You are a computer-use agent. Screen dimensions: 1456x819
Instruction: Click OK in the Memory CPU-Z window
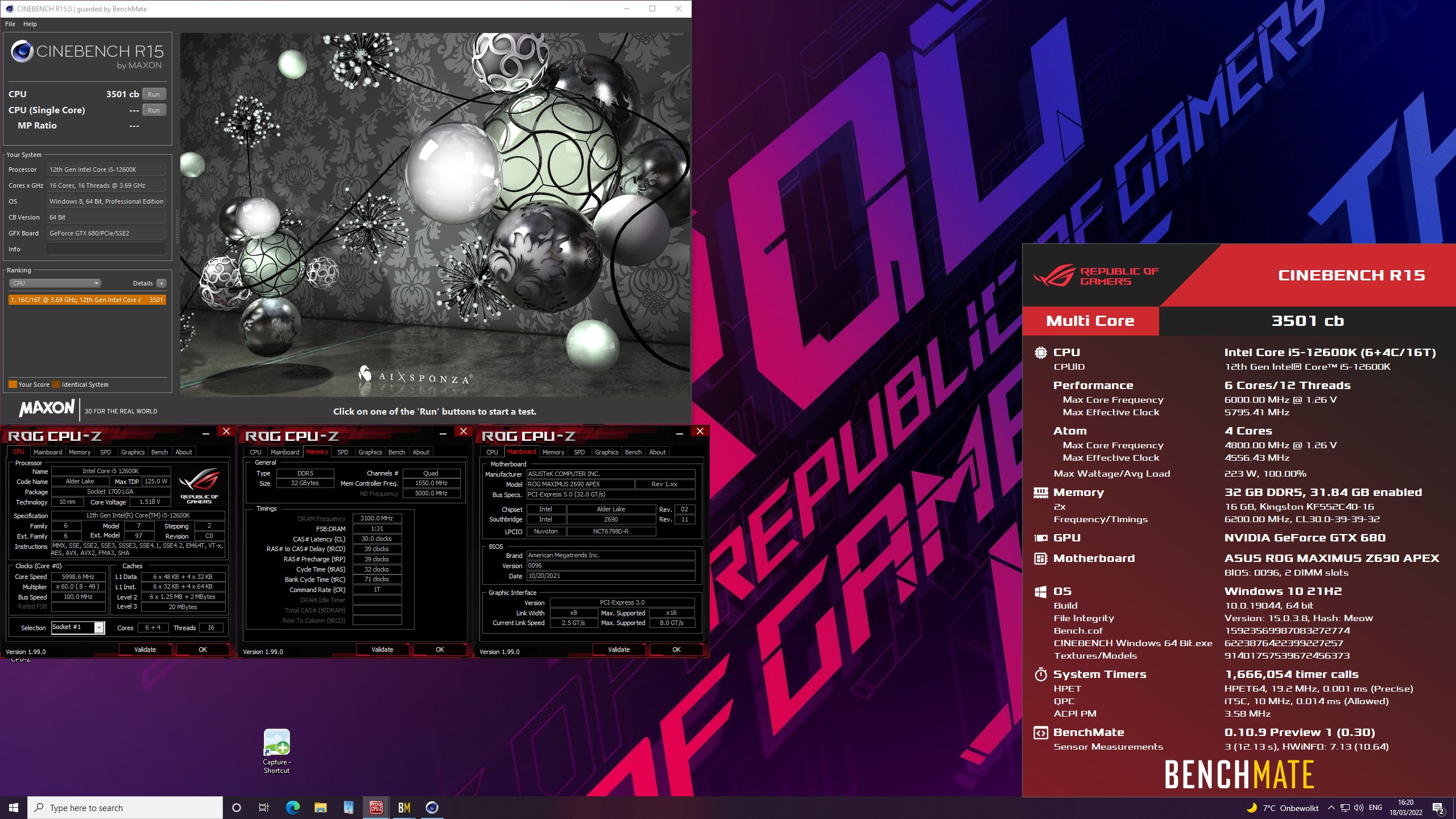click(440, 650)
